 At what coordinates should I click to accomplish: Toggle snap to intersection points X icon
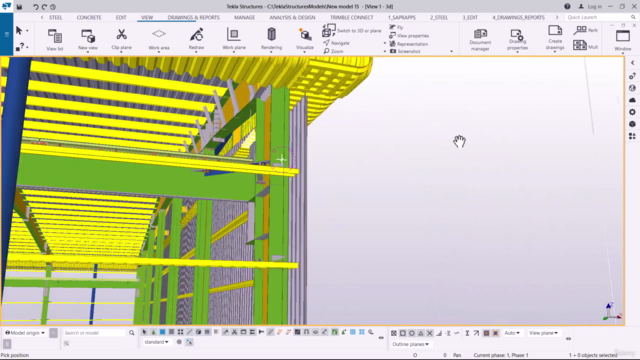429,333
